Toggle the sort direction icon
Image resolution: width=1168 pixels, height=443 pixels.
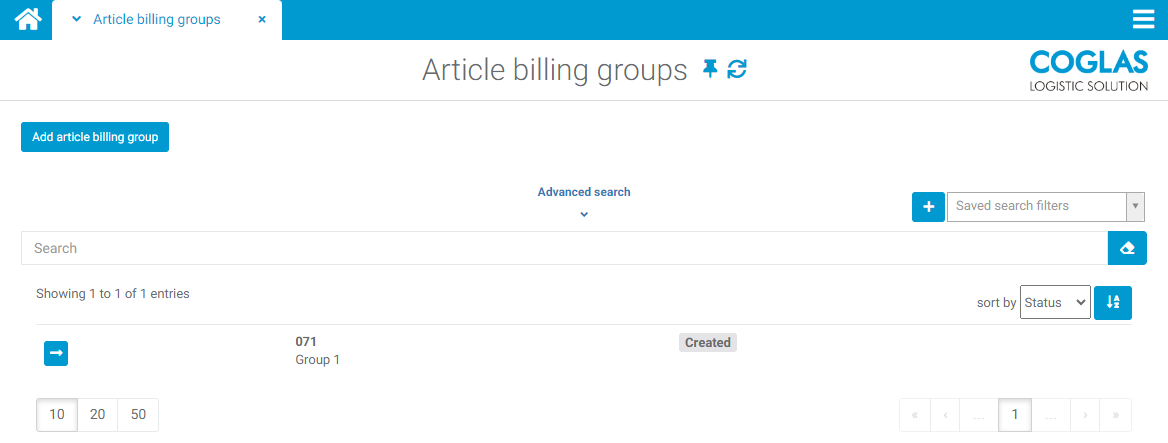pos(1113,302)
